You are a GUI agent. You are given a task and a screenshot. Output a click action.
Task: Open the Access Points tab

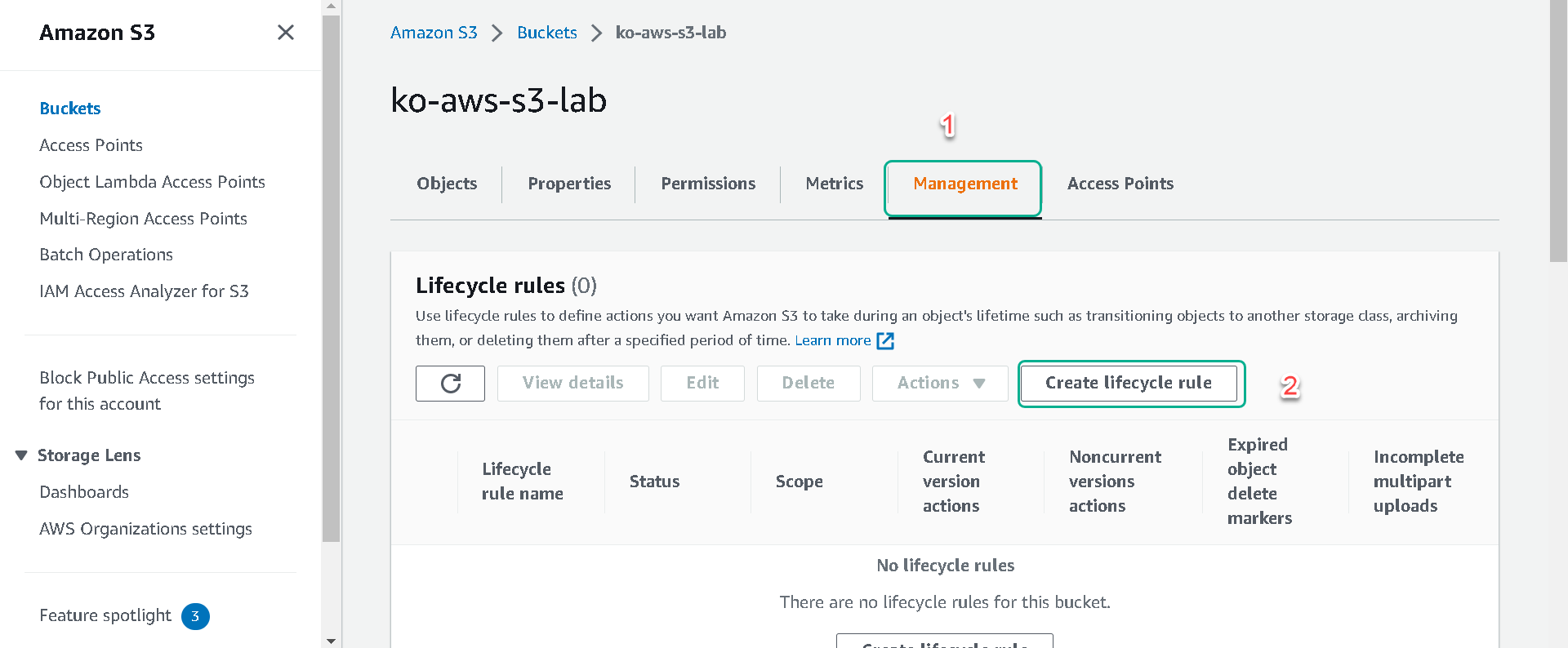point(1120,184)
